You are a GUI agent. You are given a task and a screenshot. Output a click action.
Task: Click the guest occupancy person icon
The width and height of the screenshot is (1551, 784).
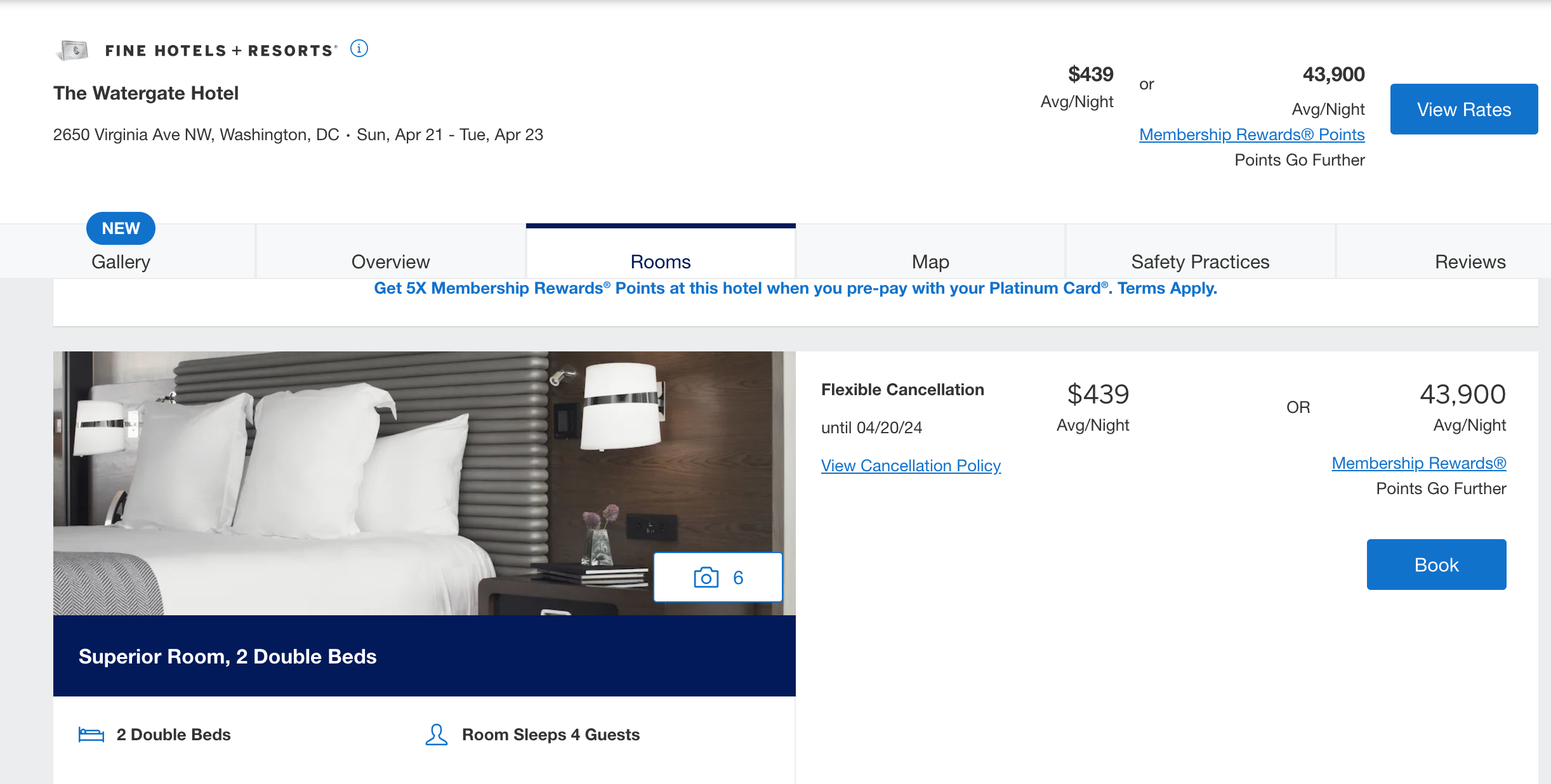click(x=437, y=735)
